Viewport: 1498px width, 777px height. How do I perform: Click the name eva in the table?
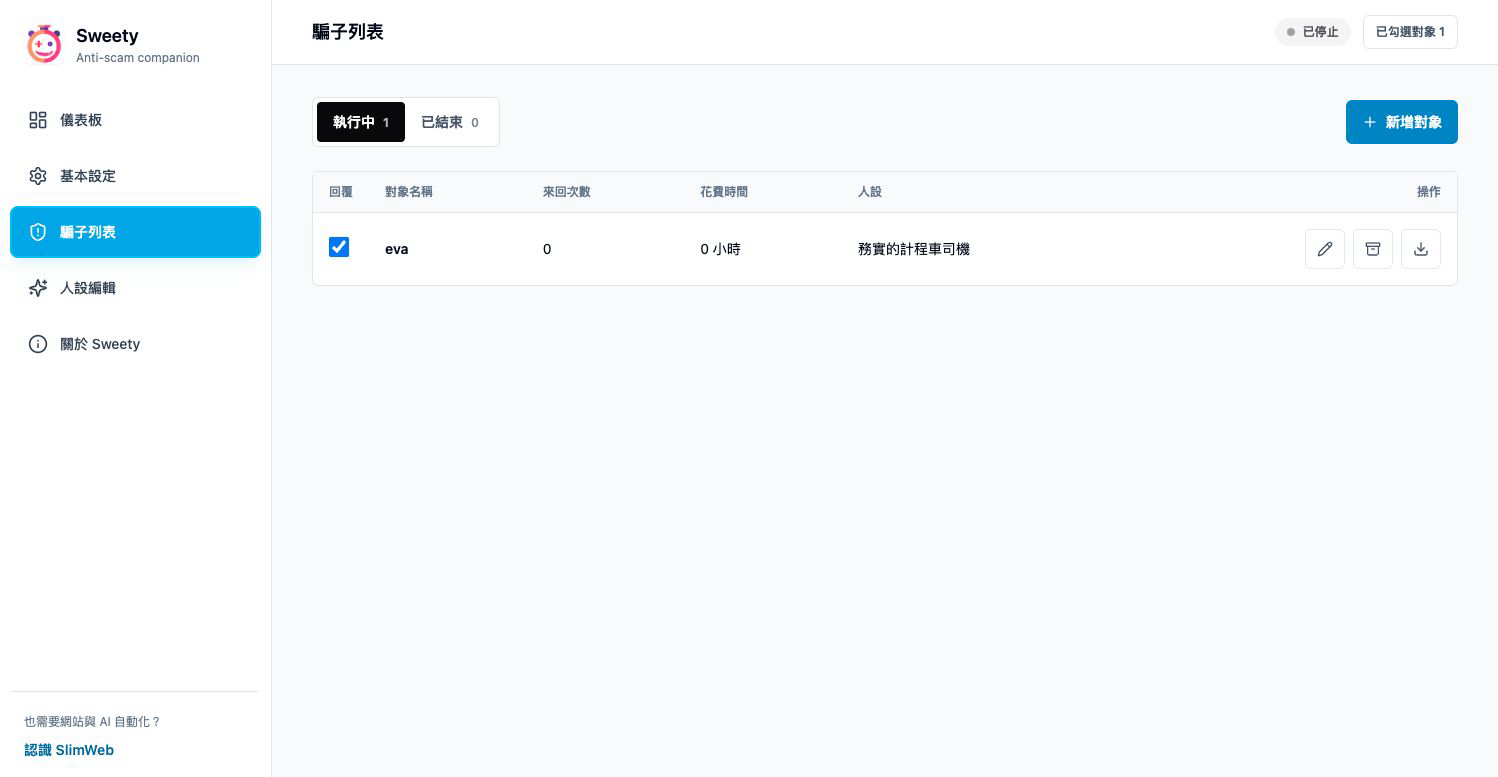[397, 249]
